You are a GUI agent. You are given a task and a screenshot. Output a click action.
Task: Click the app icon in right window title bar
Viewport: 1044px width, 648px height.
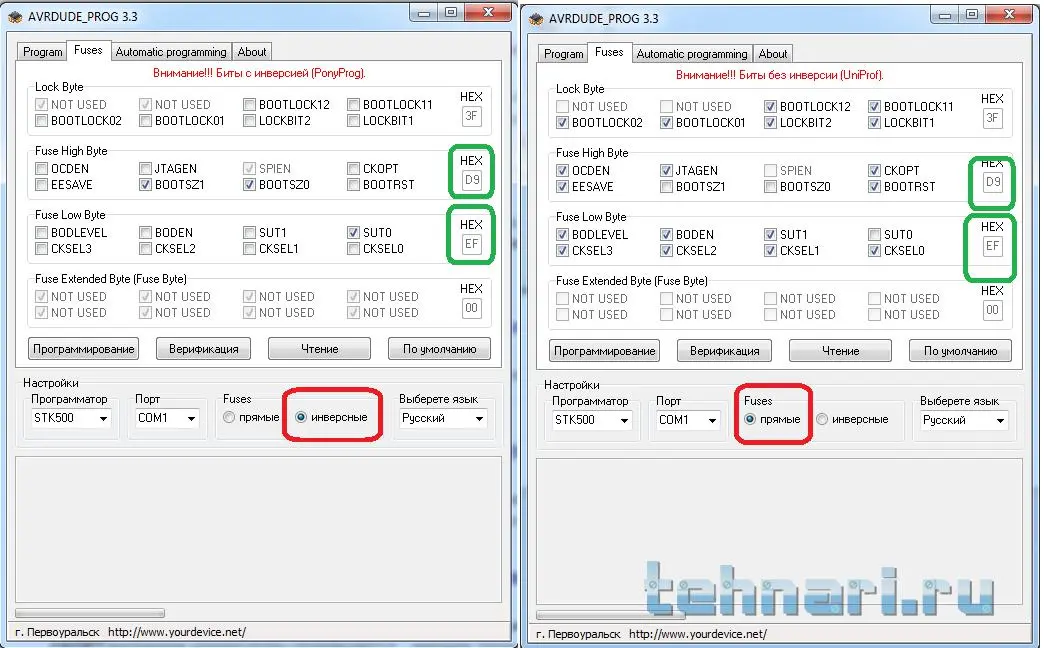(536, 19)
